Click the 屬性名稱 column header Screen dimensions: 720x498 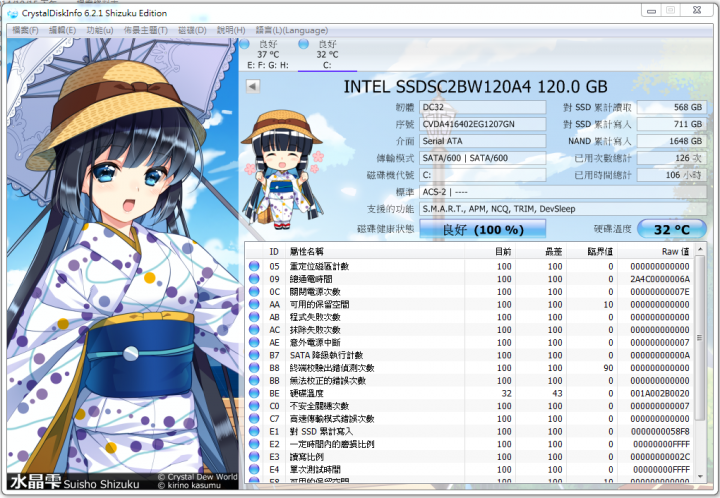point(375,252)
